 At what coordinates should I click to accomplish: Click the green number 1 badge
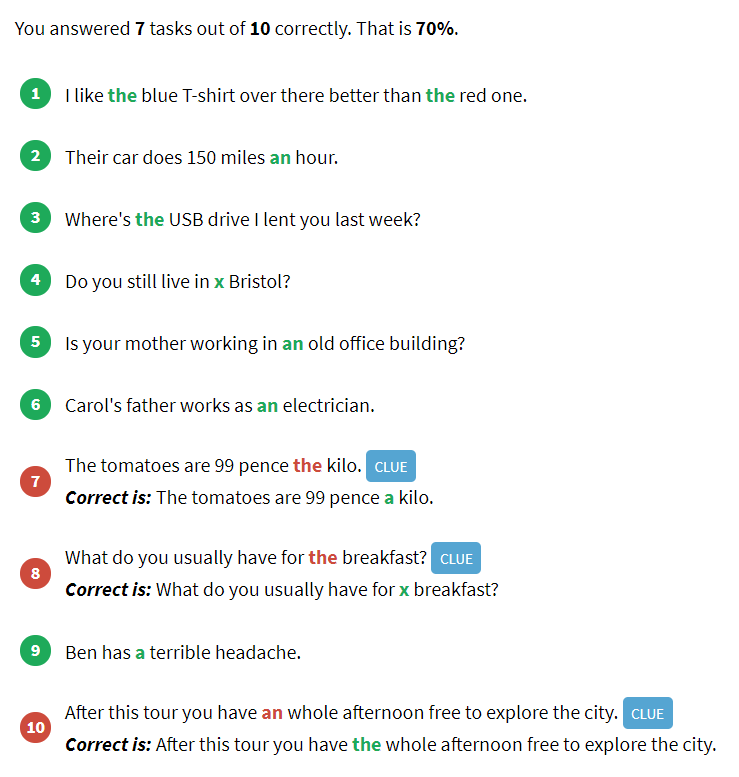35,95
